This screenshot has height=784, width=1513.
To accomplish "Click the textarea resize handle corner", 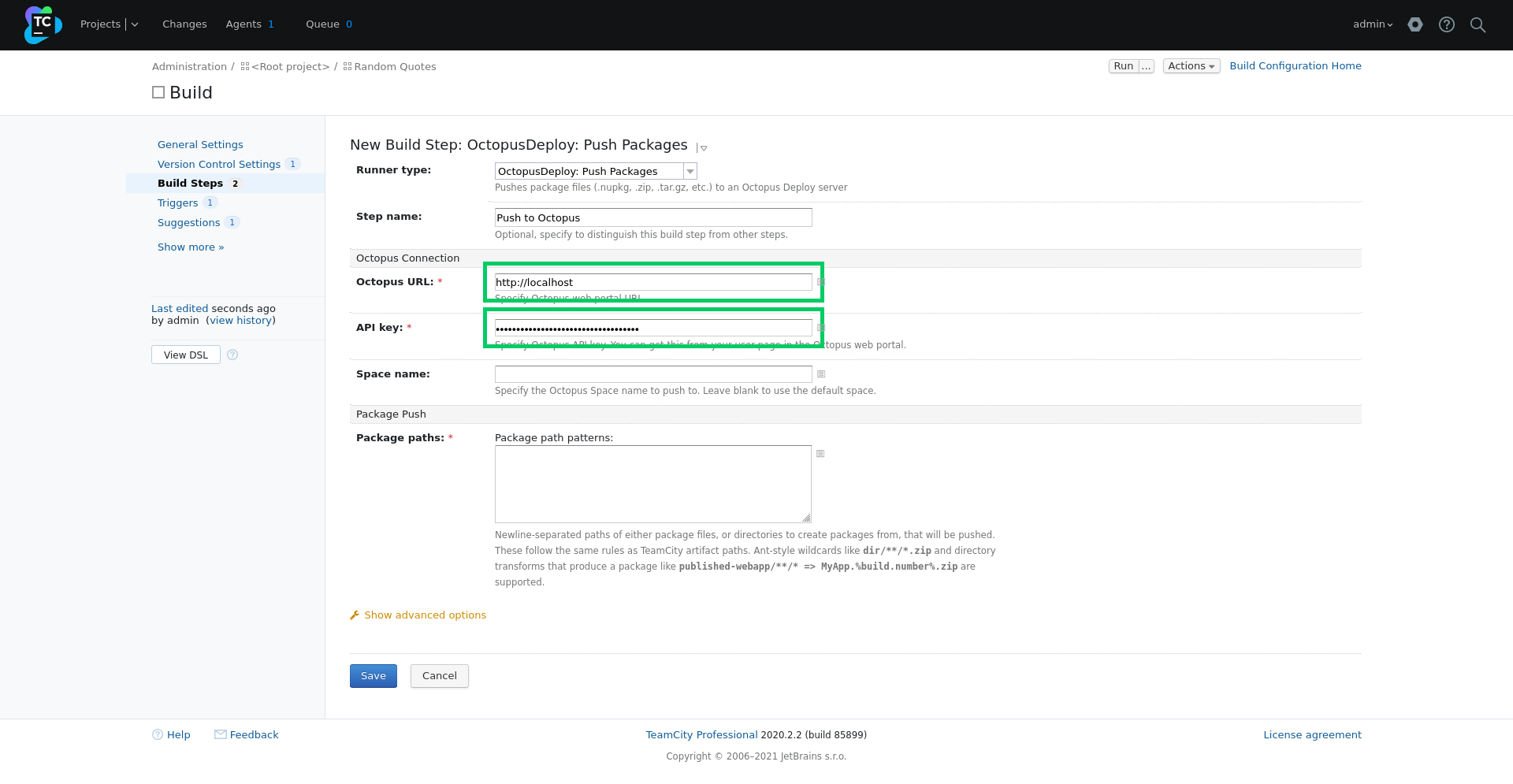I will (806, 518).
